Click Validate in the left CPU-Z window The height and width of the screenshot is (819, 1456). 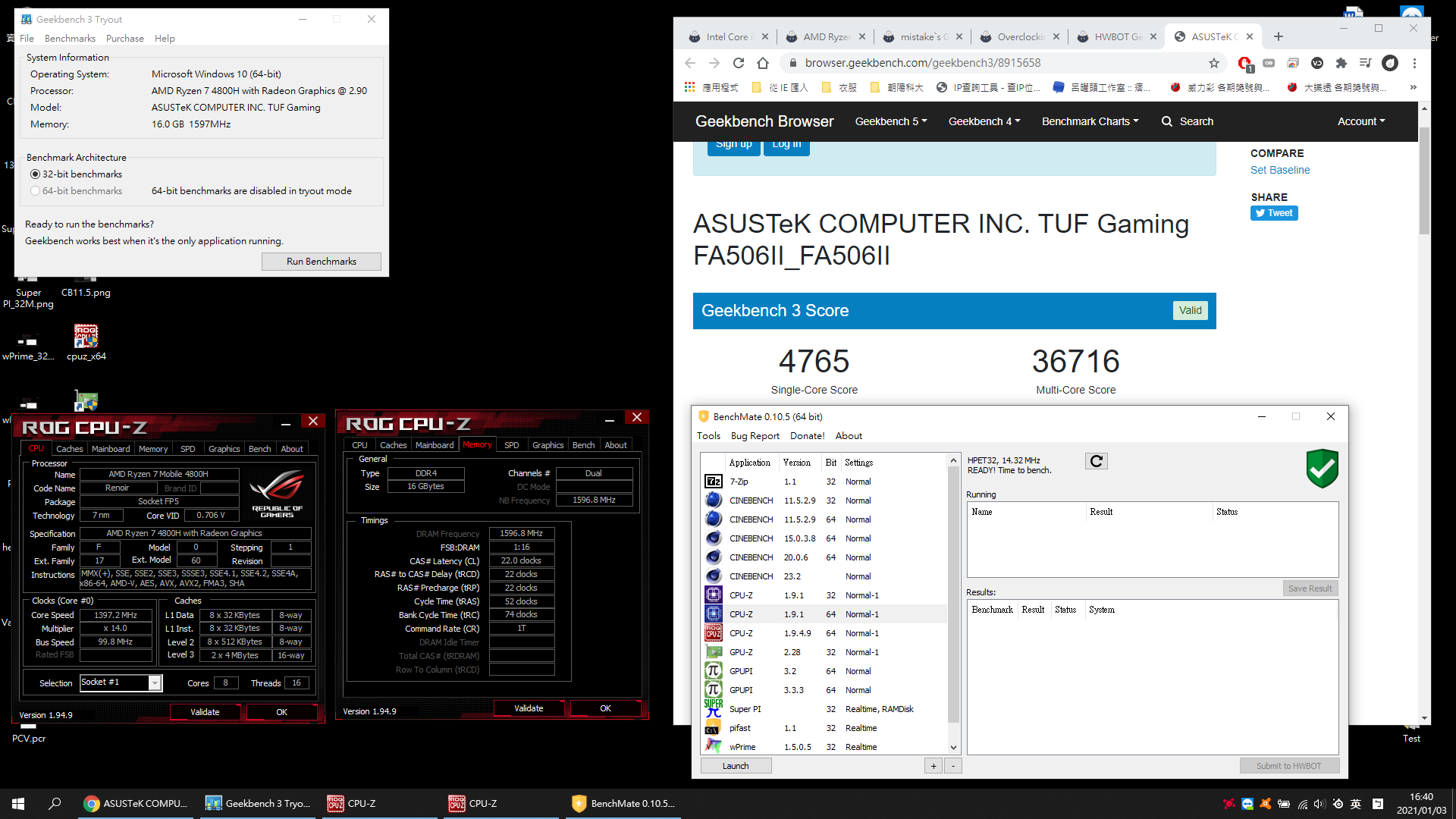tap(205, 712)
